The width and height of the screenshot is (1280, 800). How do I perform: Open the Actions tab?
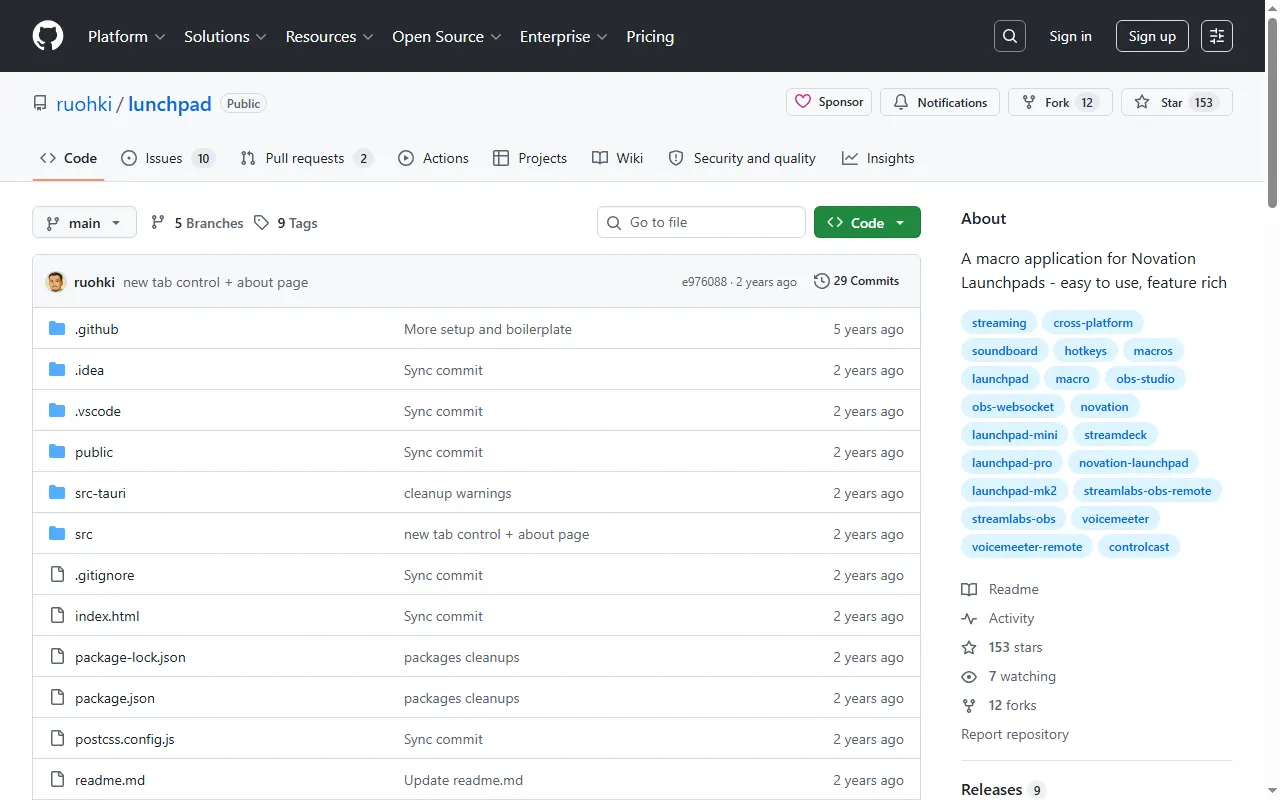[x=433, y=158]
